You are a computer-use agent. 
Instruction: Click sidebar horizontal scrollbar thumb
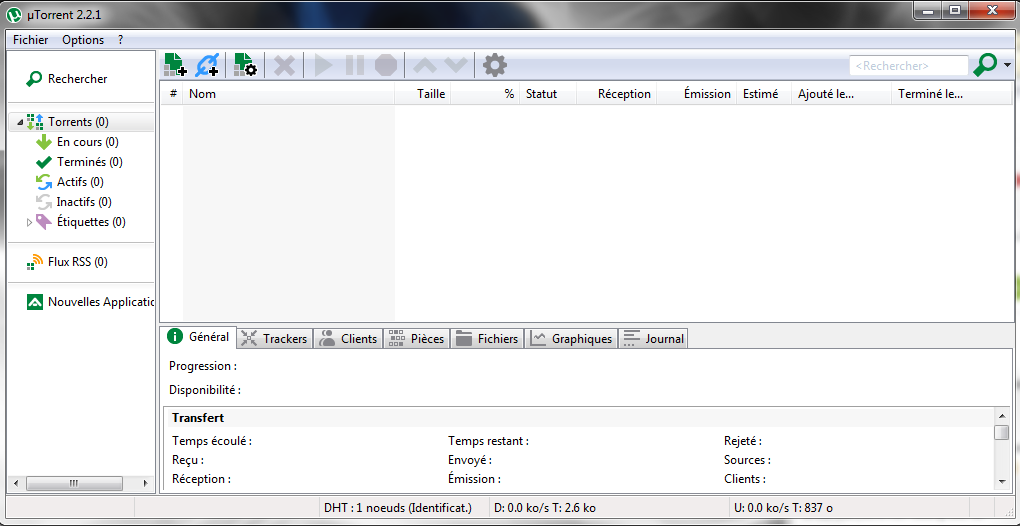tap(74, 483)
